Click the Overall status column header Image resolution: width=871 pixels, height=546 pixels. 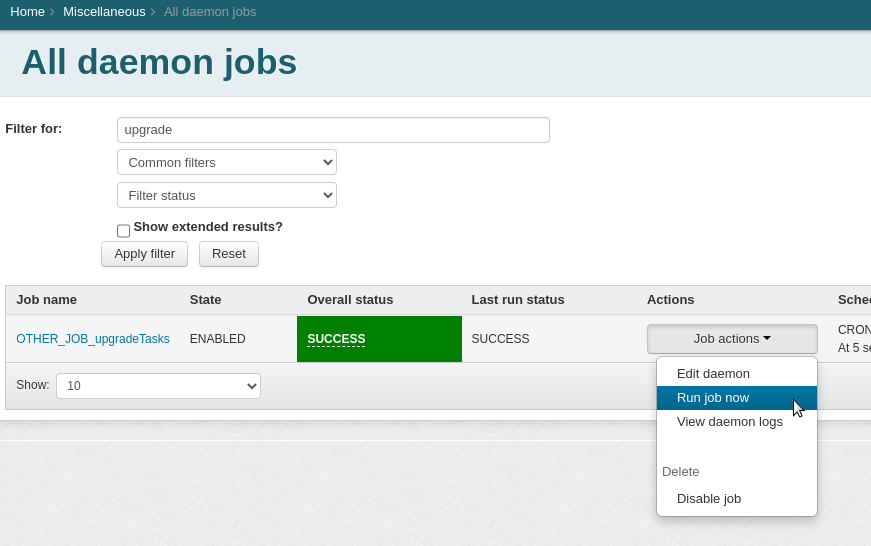tap(350, 299)
